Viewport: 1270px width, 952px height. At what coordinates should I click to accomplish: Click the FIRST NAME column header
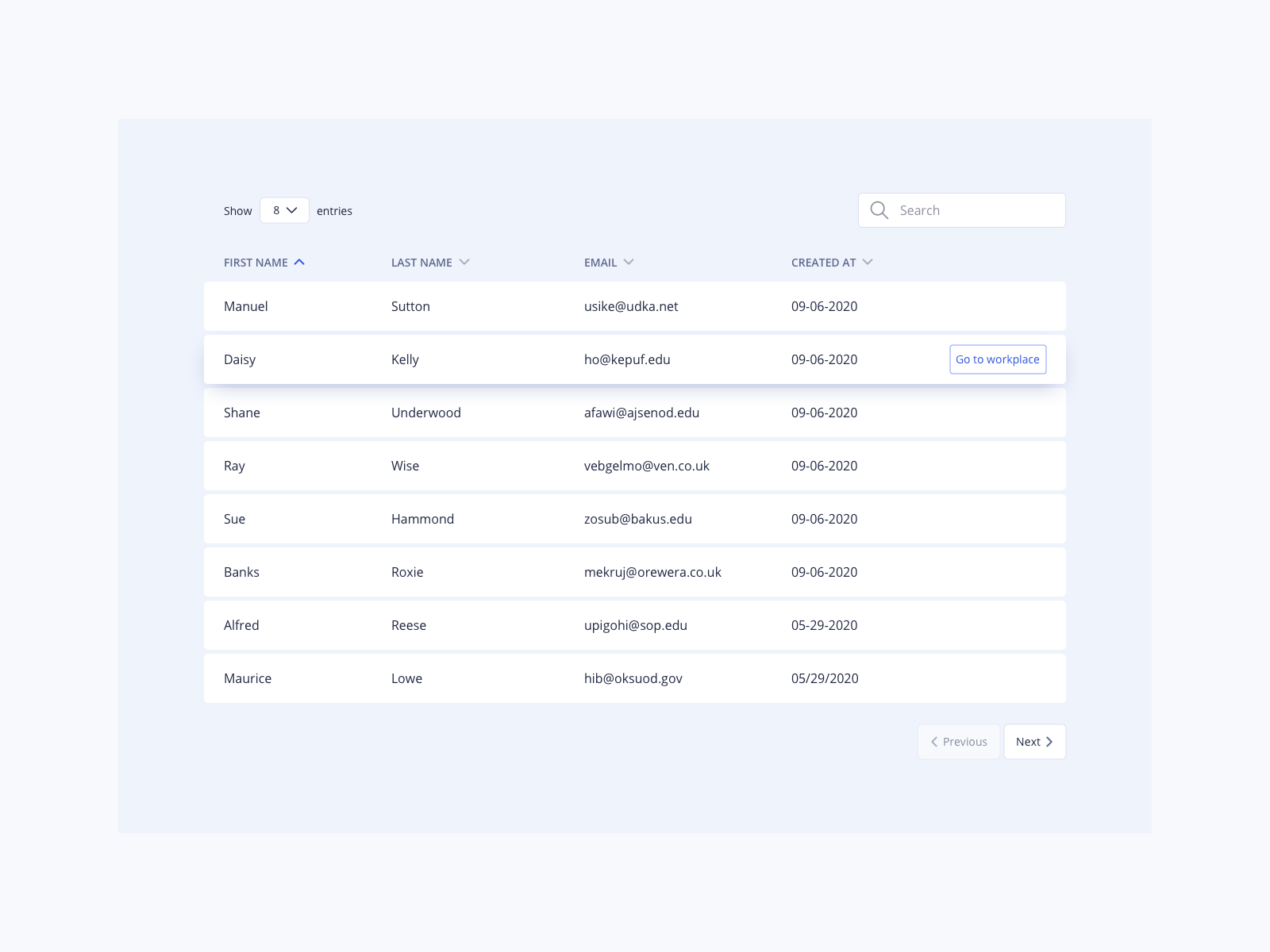(256, 263)
